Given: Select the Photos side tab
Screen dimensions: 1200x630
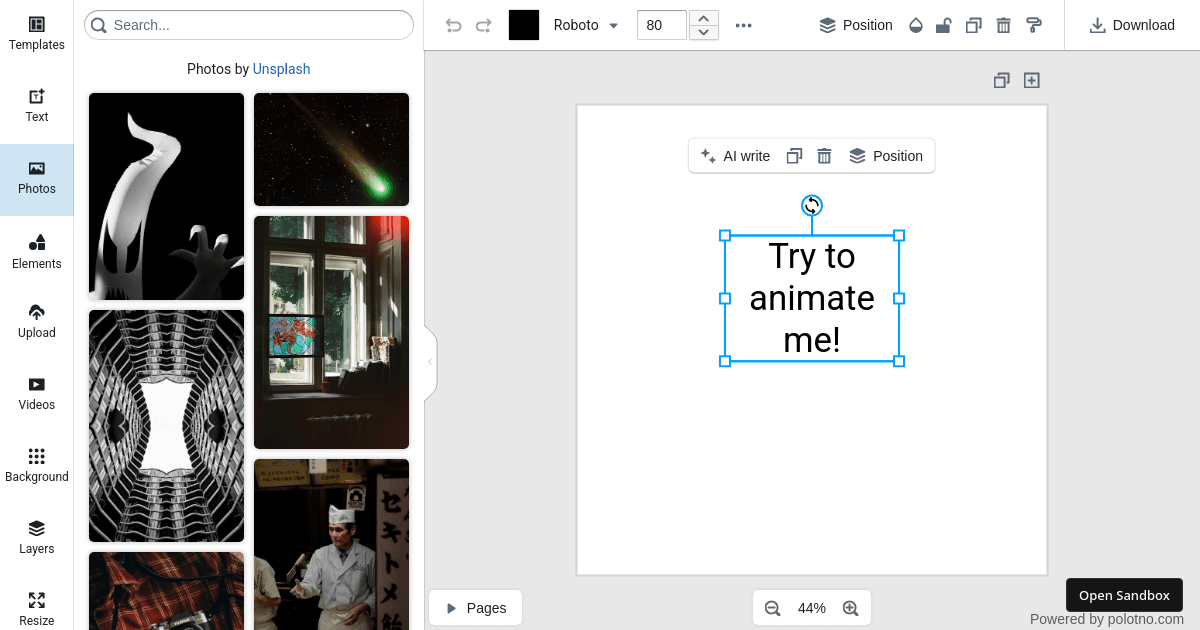Looking at the screenshot, I should pos(36,178).
